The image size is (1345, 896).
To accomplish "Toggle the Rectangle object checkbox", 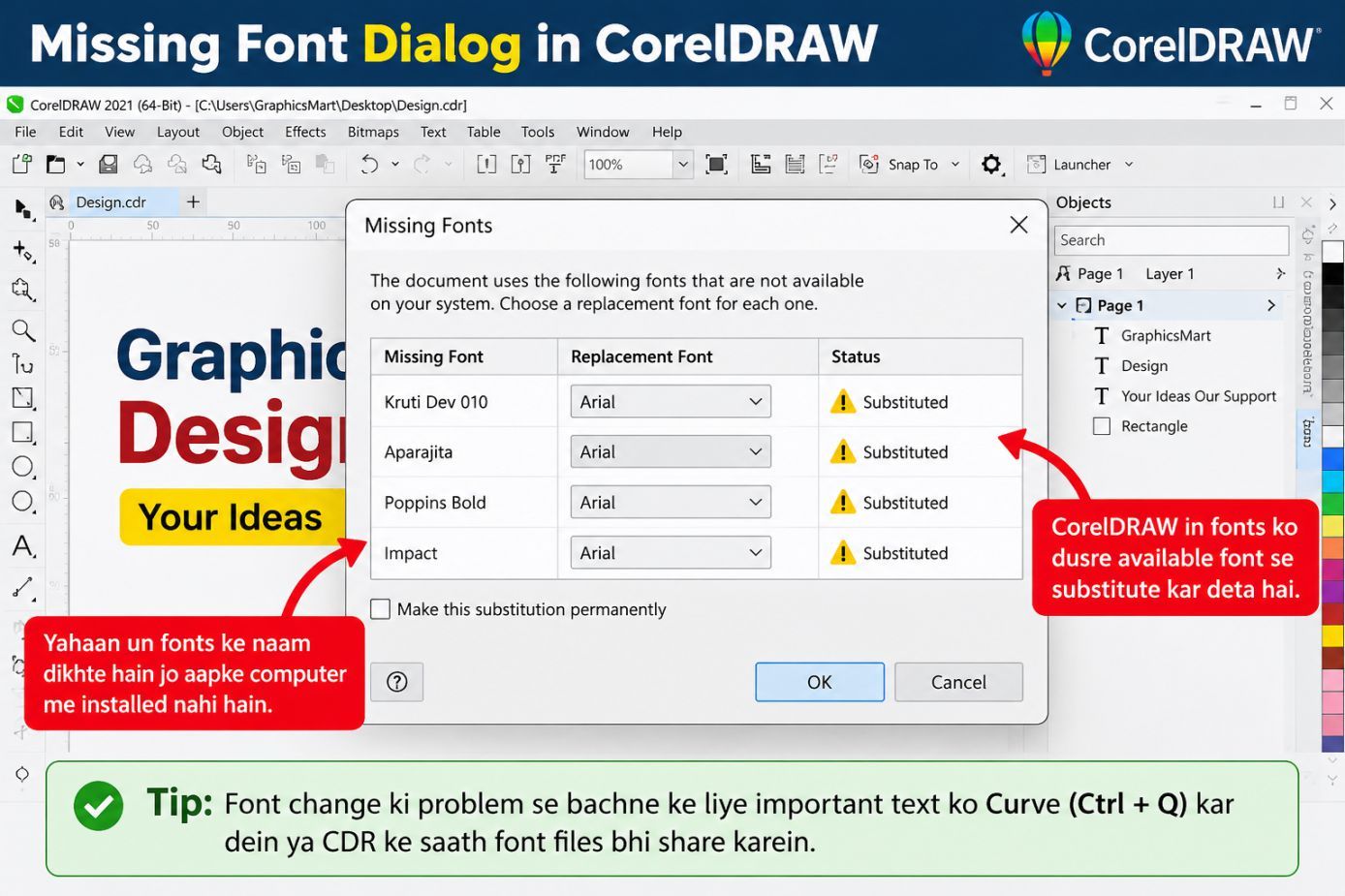I will click(1102, 426).
